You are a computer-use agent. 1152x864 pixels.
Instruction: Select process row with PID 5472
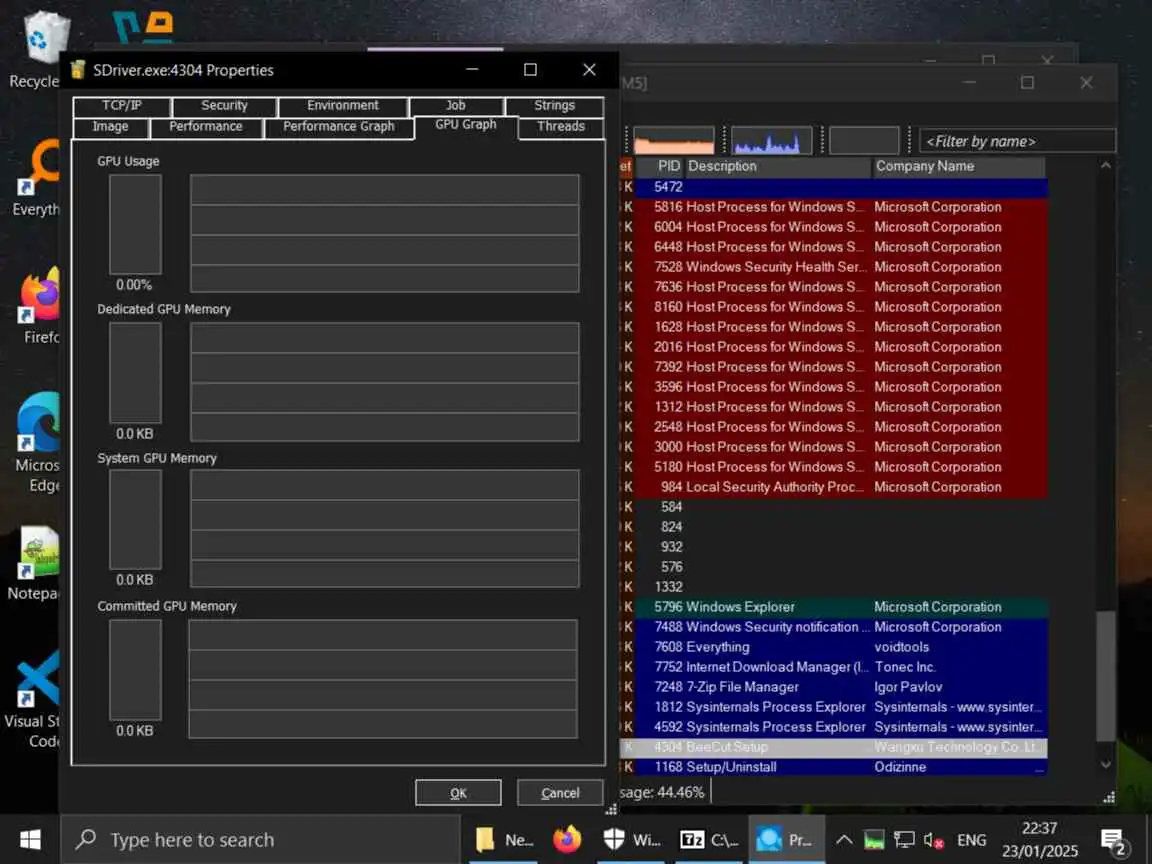[834, 187]
